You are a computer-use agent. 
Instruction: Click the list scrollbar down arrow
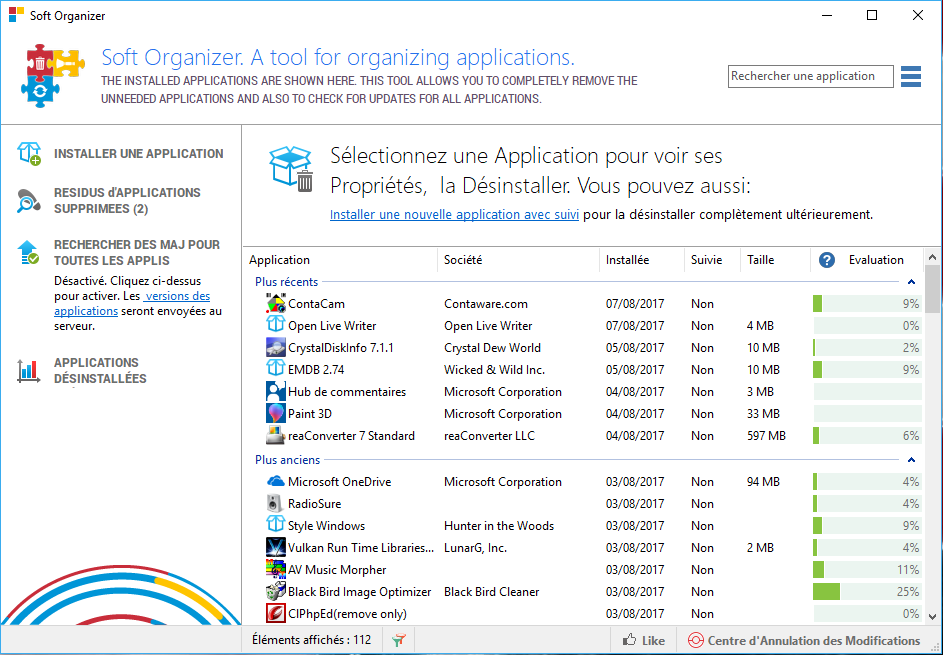click(x=932, y=617)
